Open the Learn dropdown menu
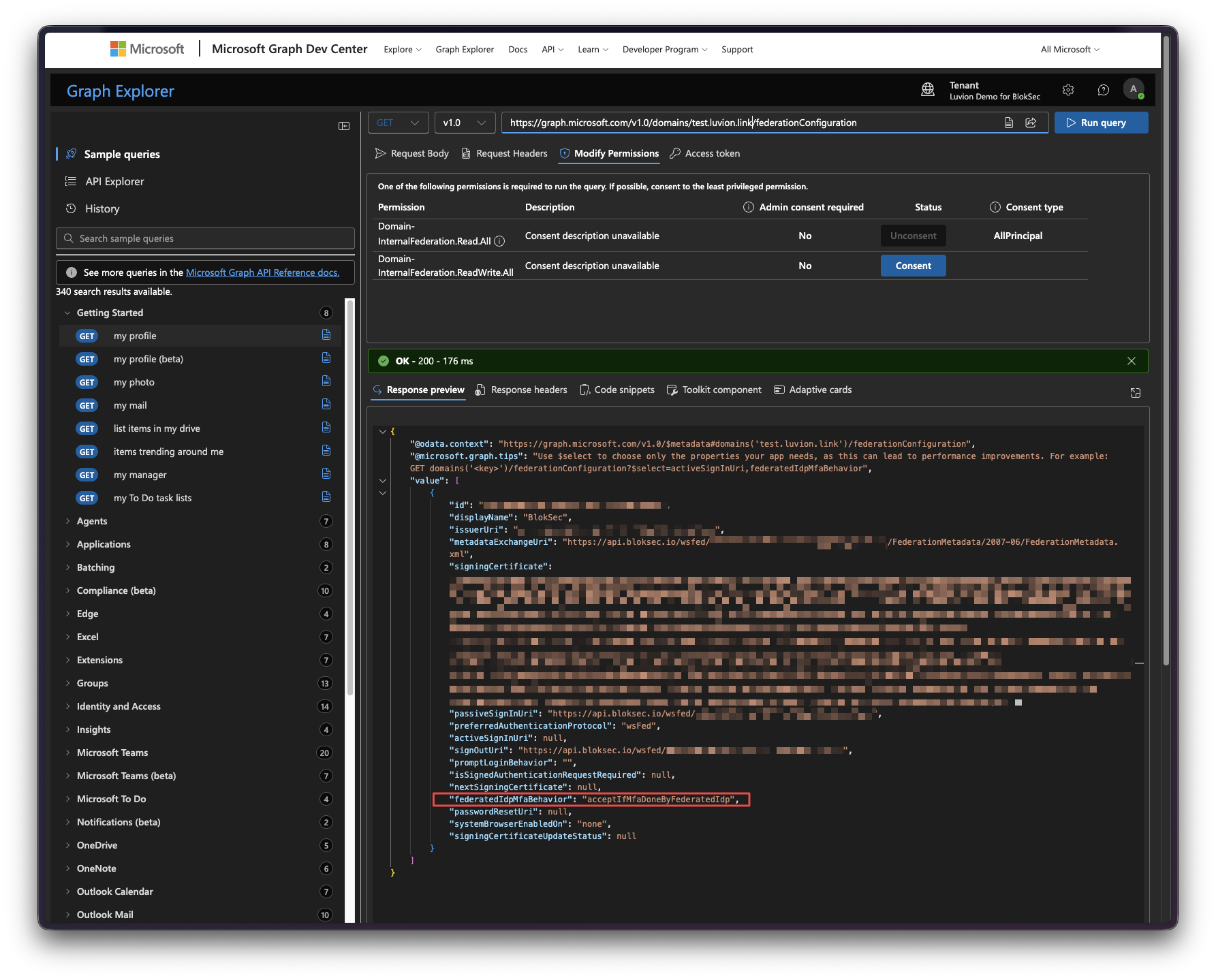Viewport: 1216px width, 980px height. coord(593,49)
